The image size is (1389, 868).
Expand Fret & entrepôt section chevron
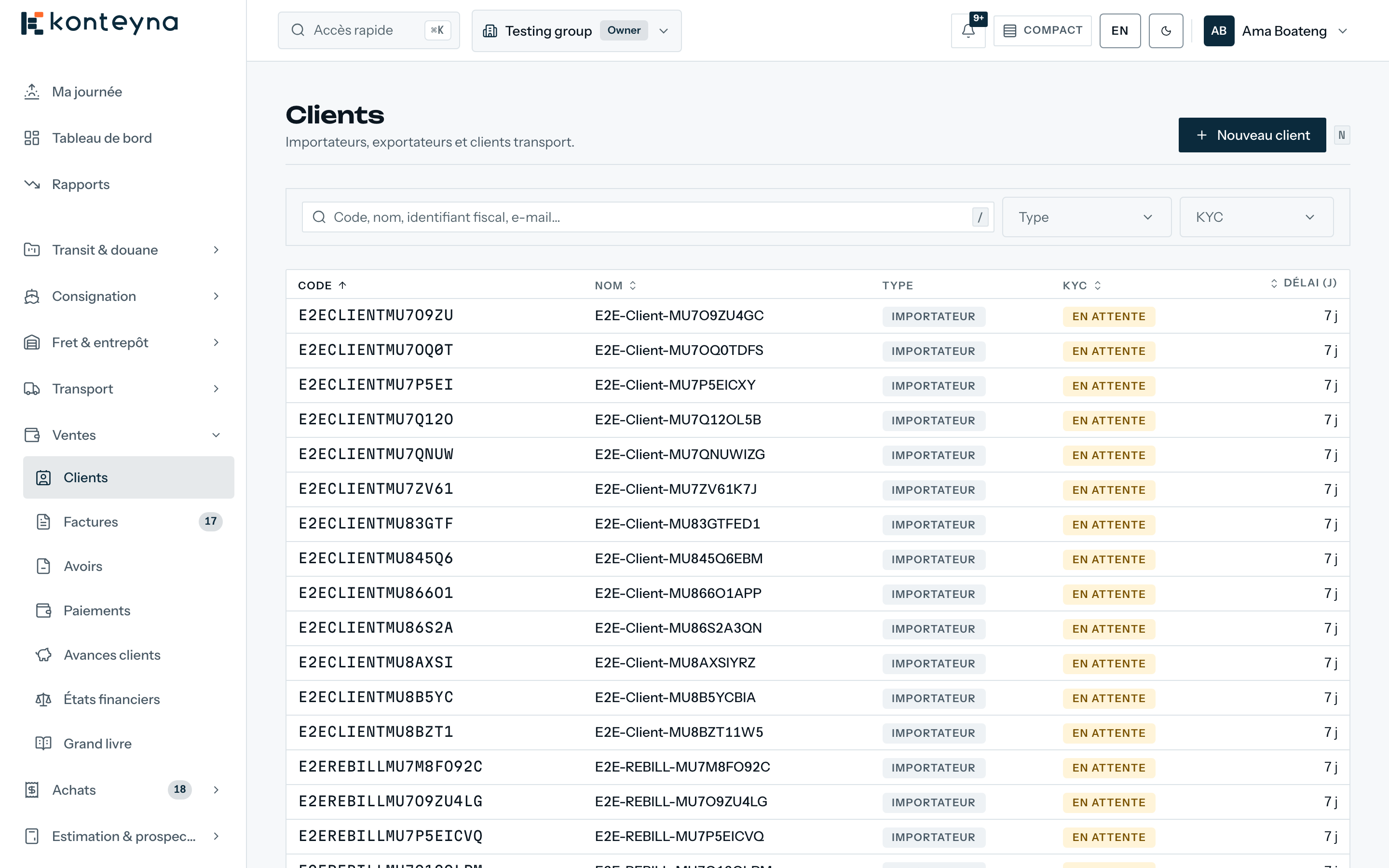[x=216, y=343]
